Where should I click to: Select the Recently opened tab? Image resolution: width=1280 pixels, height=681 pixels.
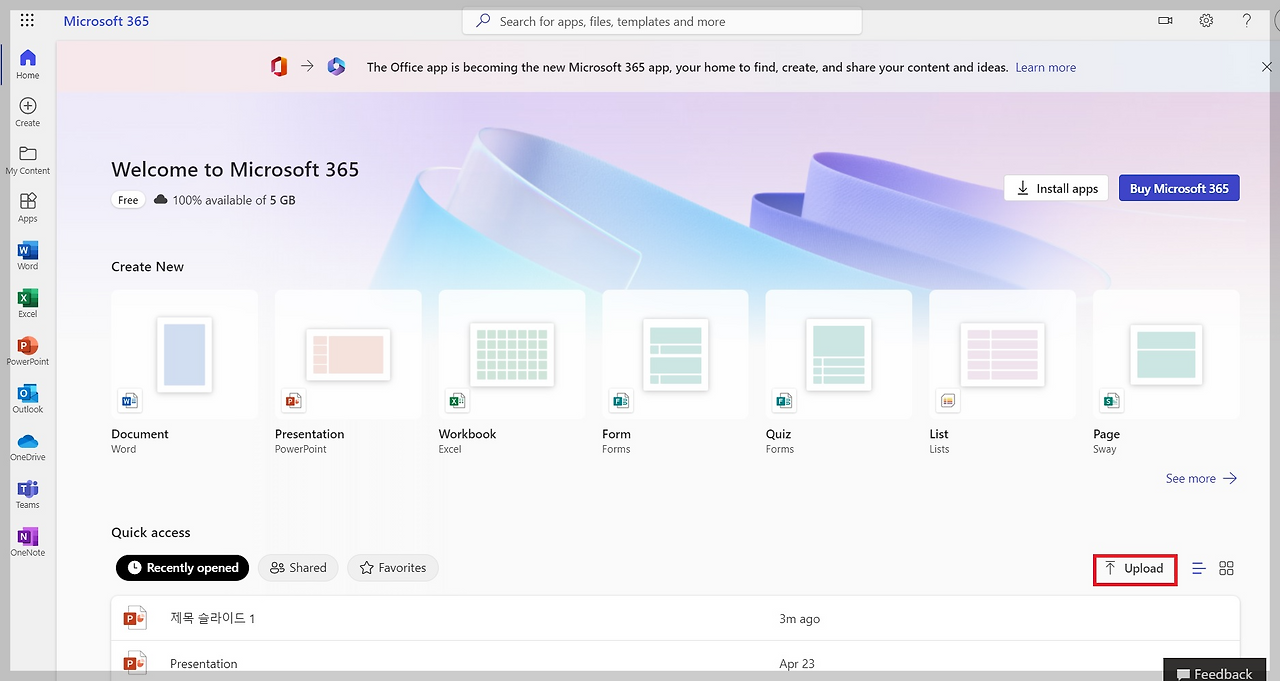point(182,567)
